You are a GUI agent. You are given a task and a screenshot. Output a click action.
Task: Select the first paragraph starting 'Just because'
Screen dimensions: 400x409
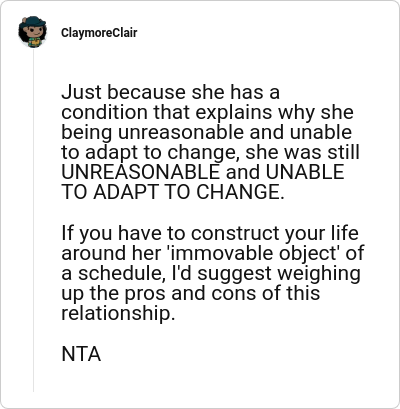click(x=210, y=142)
